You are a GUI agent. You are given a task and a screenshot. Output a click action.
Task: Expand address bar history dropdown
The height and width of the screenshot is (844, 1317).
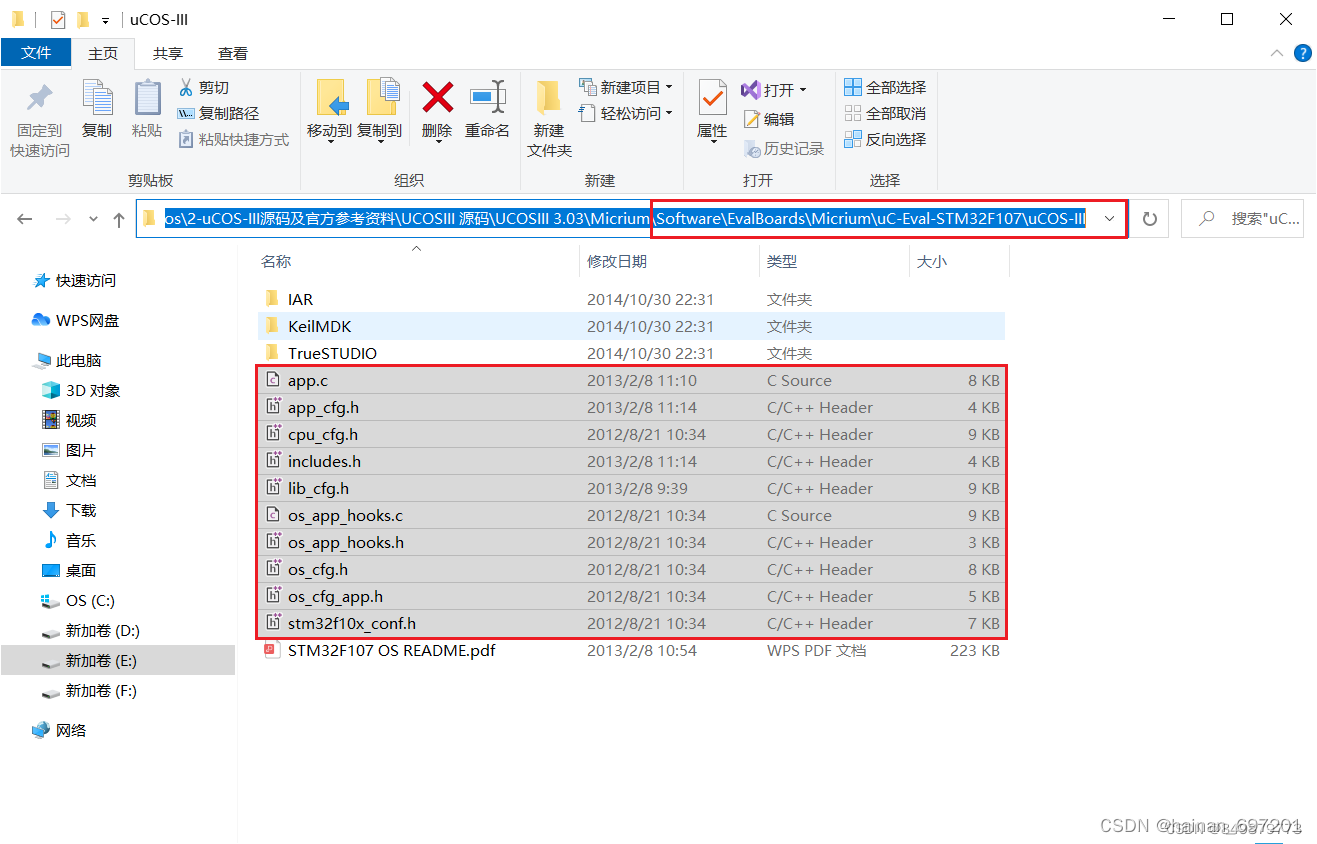coord(1109,219)
